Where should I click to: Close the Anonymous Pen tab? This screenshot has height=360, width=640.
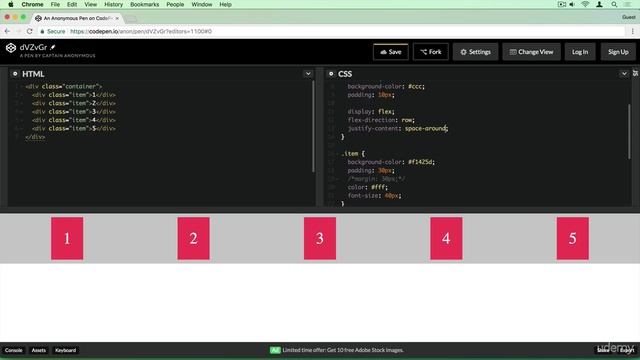(x=117, y=18)
